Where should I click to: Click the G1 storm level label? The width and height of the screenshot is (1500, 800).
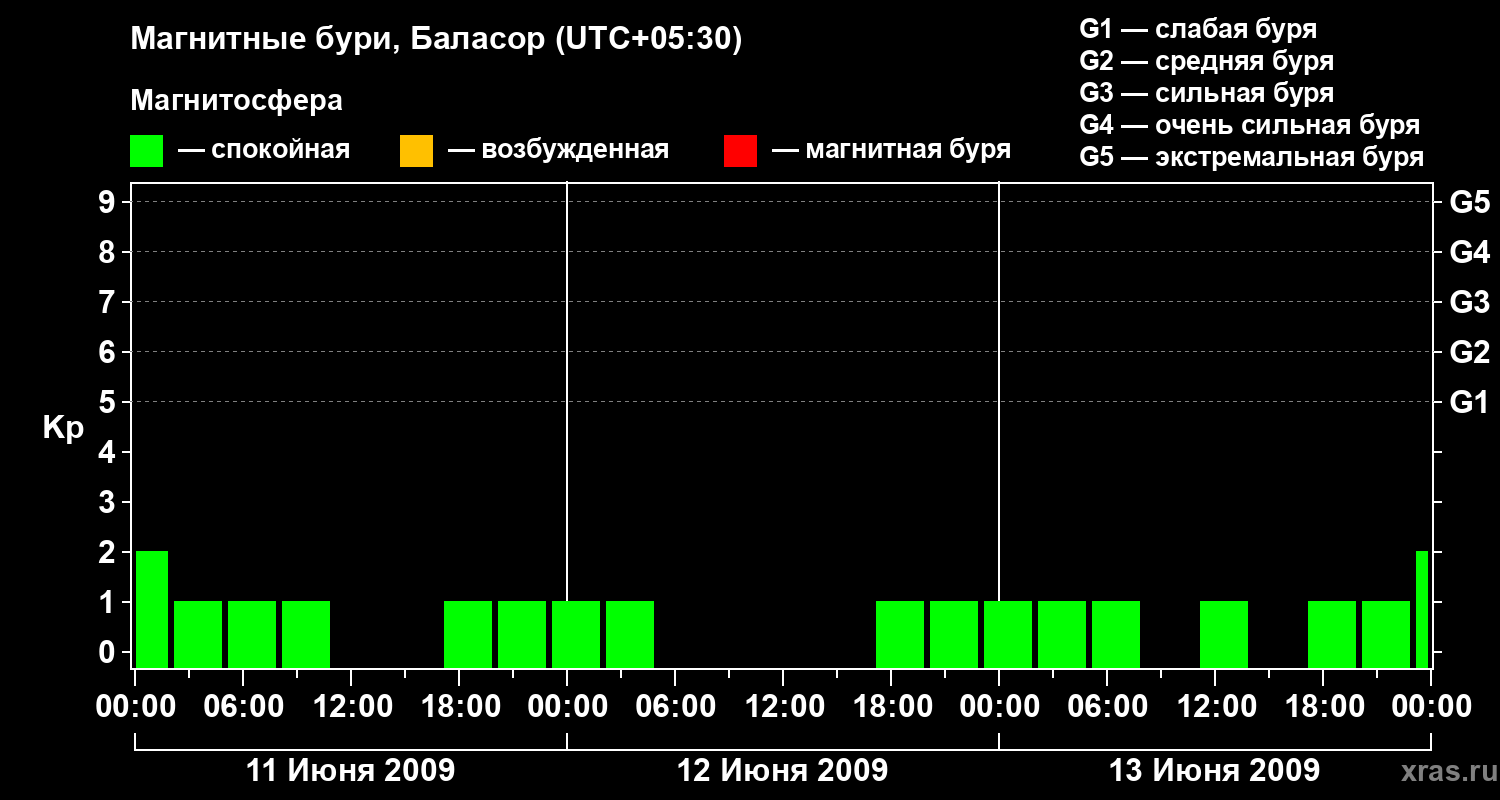1469,402
